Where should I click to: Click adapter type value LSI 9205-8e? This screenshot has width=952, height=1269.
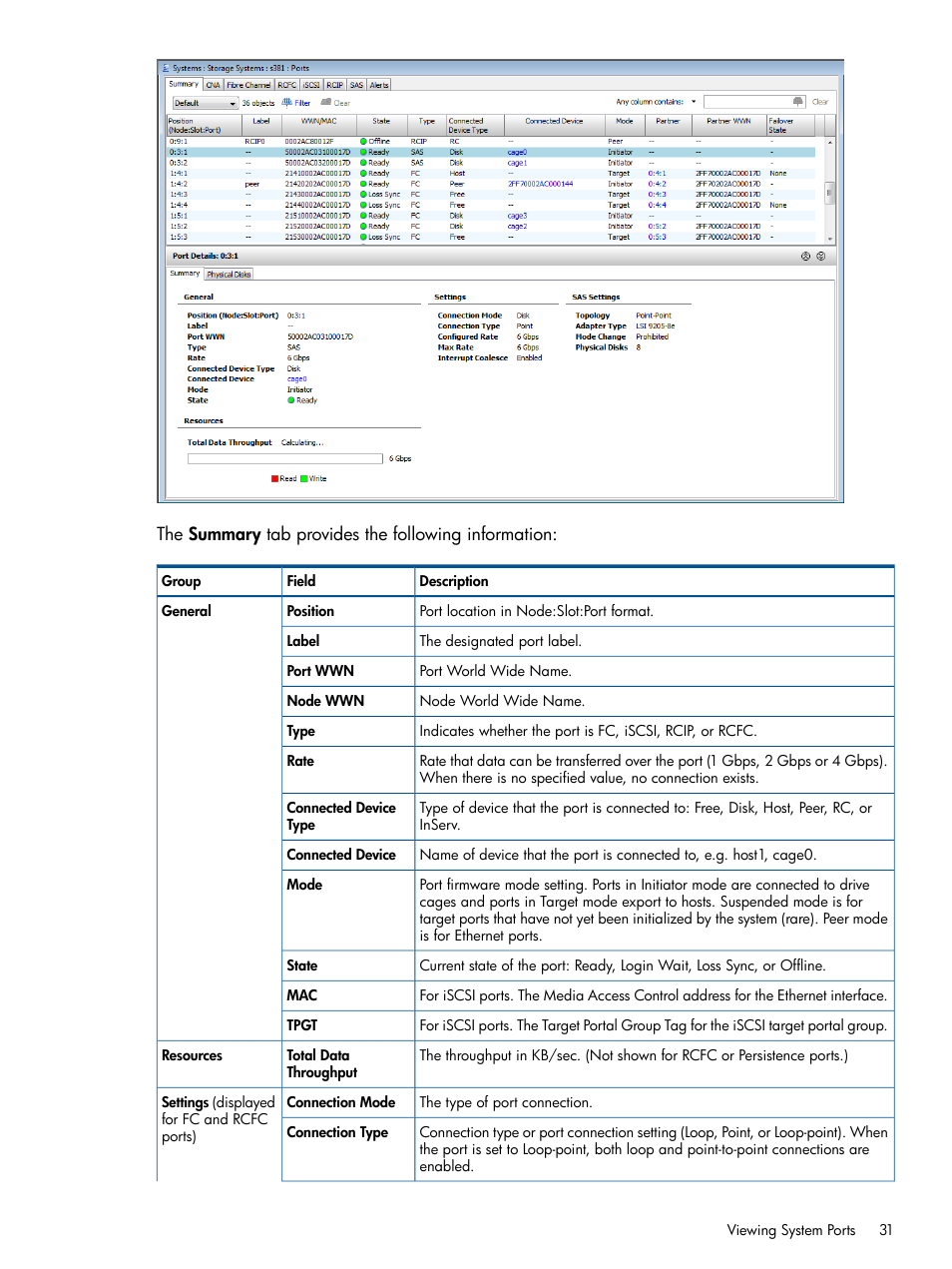click(656, 326)
